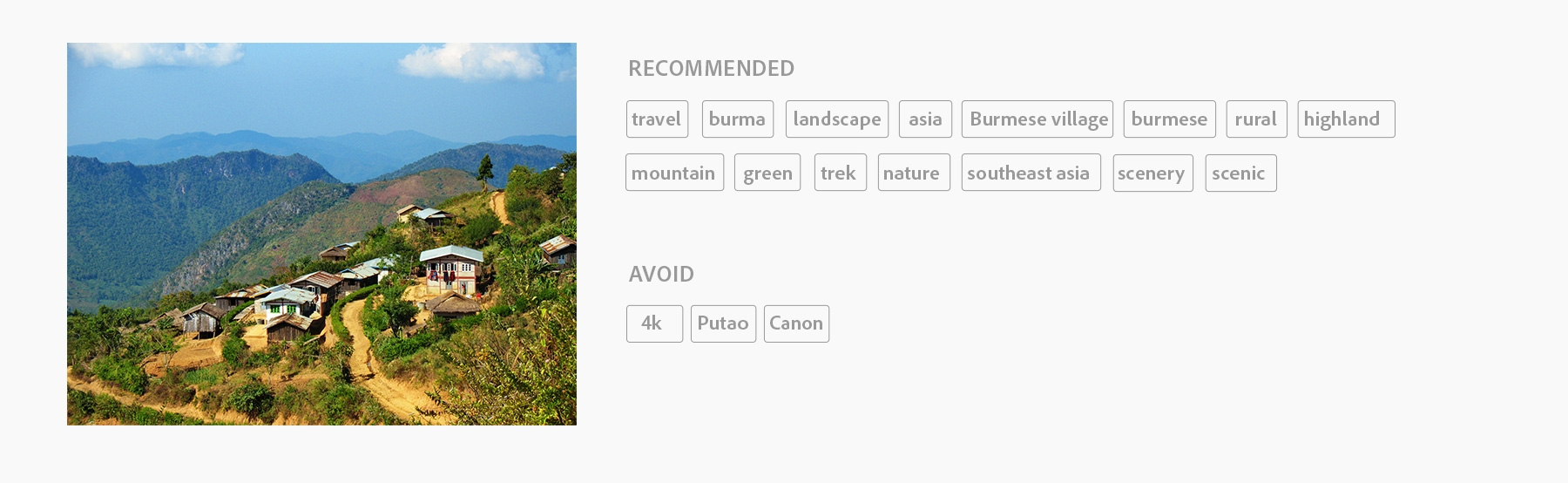Click the 'green' keyword tag
Viewport: 1568px width, 483px height.
(767, 173)
